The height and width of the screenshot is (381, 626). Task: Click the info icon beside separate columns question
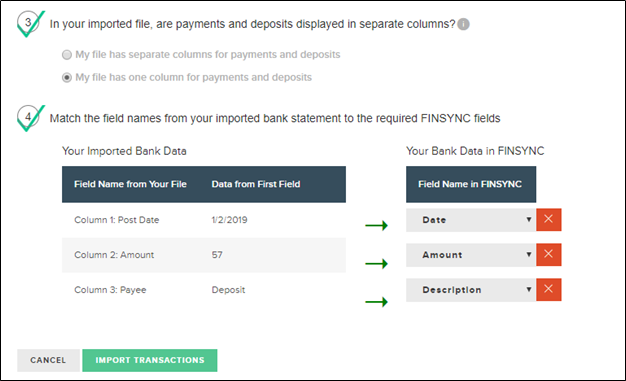463,24
